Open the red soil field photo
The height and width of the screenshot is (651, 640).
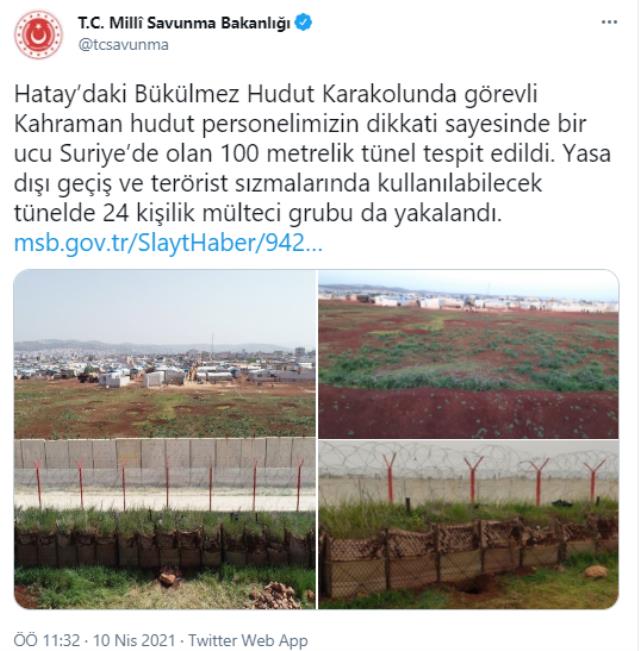point(468,354)
